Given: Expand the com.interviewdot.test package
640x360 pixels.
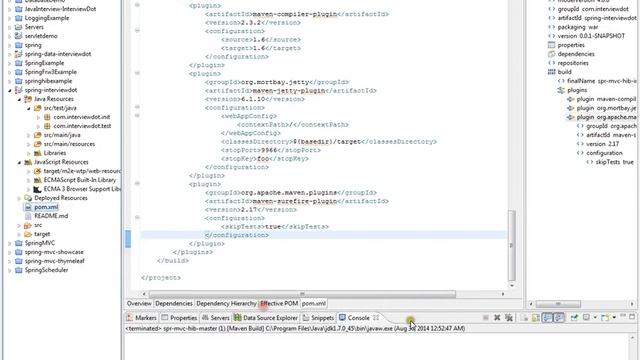Looking at the screenshot, I should pos(39,126).
